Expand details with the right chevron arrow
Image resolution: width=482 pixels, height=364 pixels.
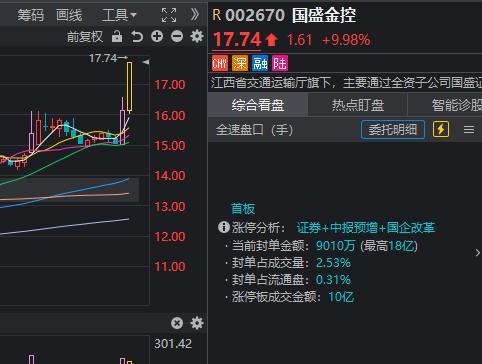tap(478, 253)
